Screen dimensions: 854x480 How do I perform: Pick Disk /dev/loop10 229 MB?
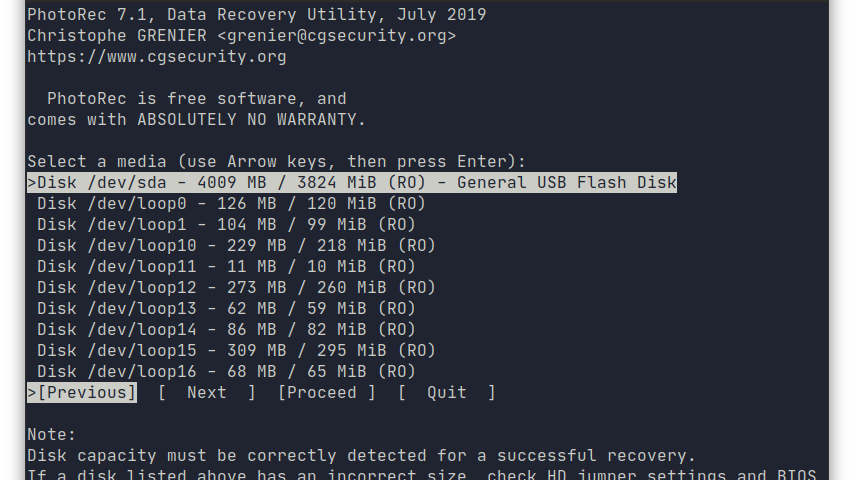pyautogui.click(x=236, y=246)
